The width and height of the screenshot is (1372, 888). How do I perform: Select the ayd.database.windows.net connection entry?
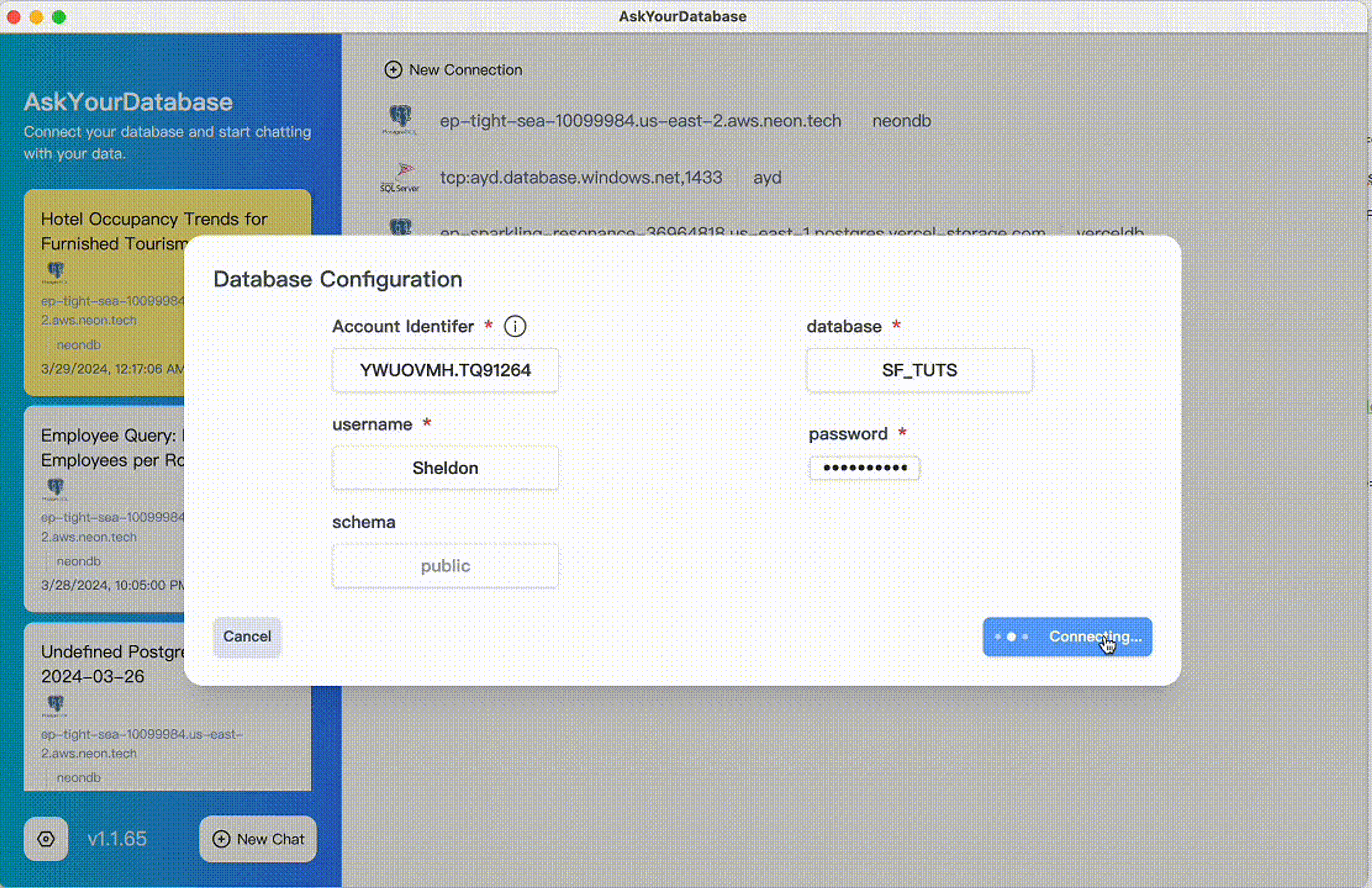(581, 178)
